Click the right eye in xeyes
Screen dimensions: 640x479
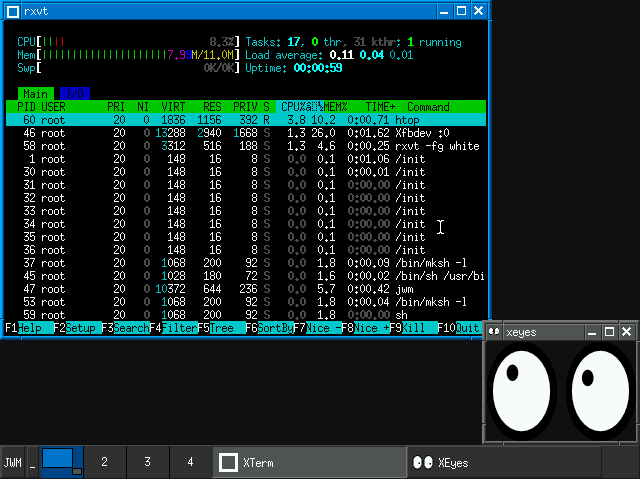point(600,391)
